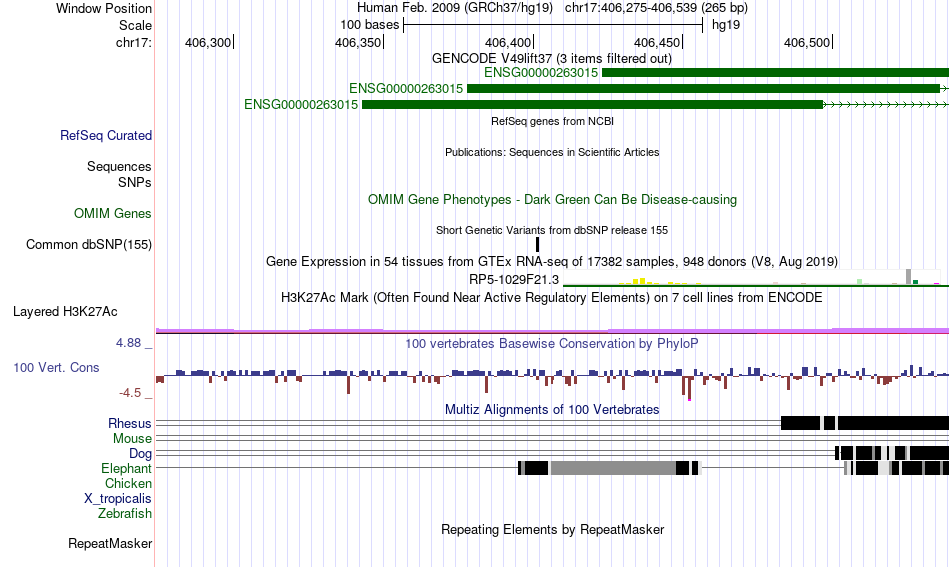Click the 406,400 ruler position
Screen dimensions: 950x567
(508, 42)
